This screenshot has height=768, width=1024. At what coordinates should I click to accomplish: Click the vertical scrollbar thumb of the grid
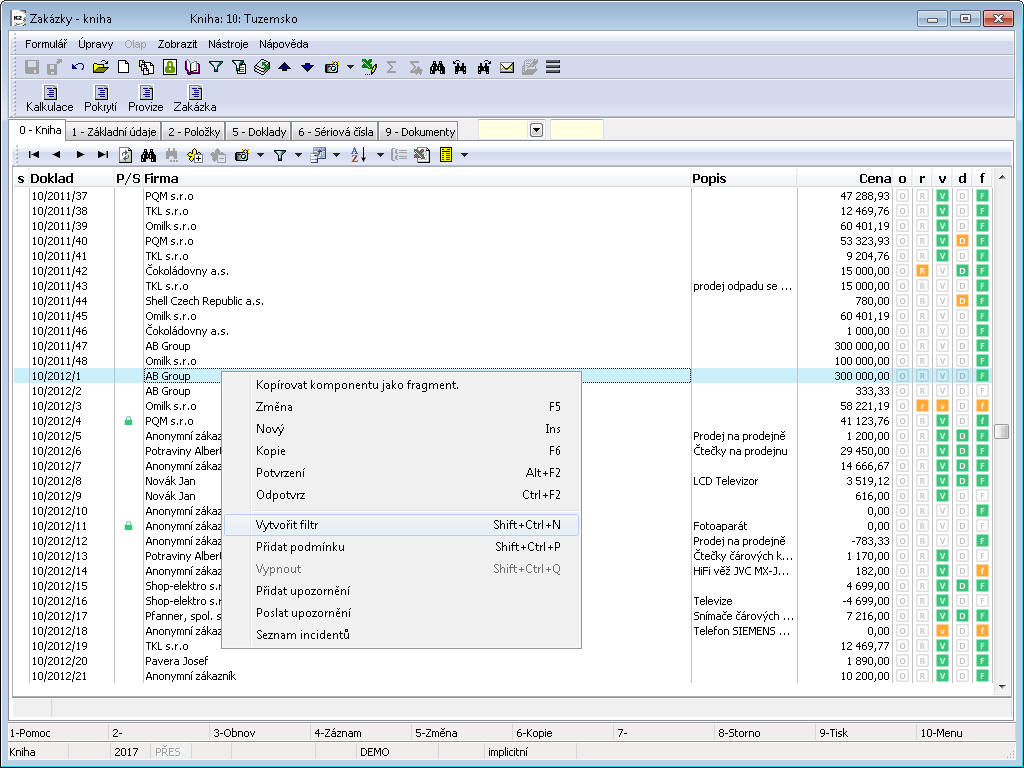click(x=1001, y=431)
